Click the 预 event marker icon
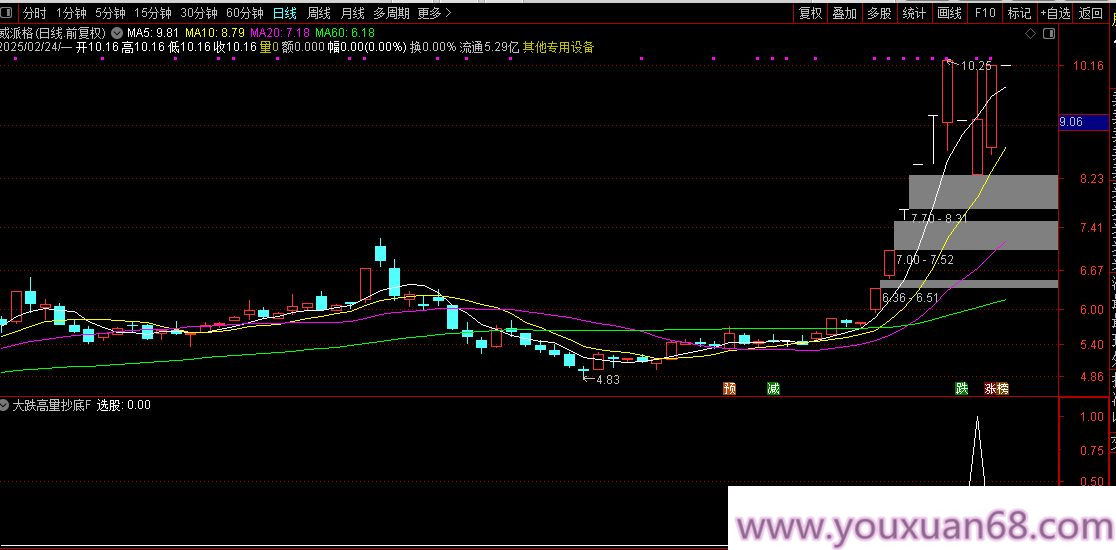The width and height of the screenshot is (1116, 550). pos(730,388)
